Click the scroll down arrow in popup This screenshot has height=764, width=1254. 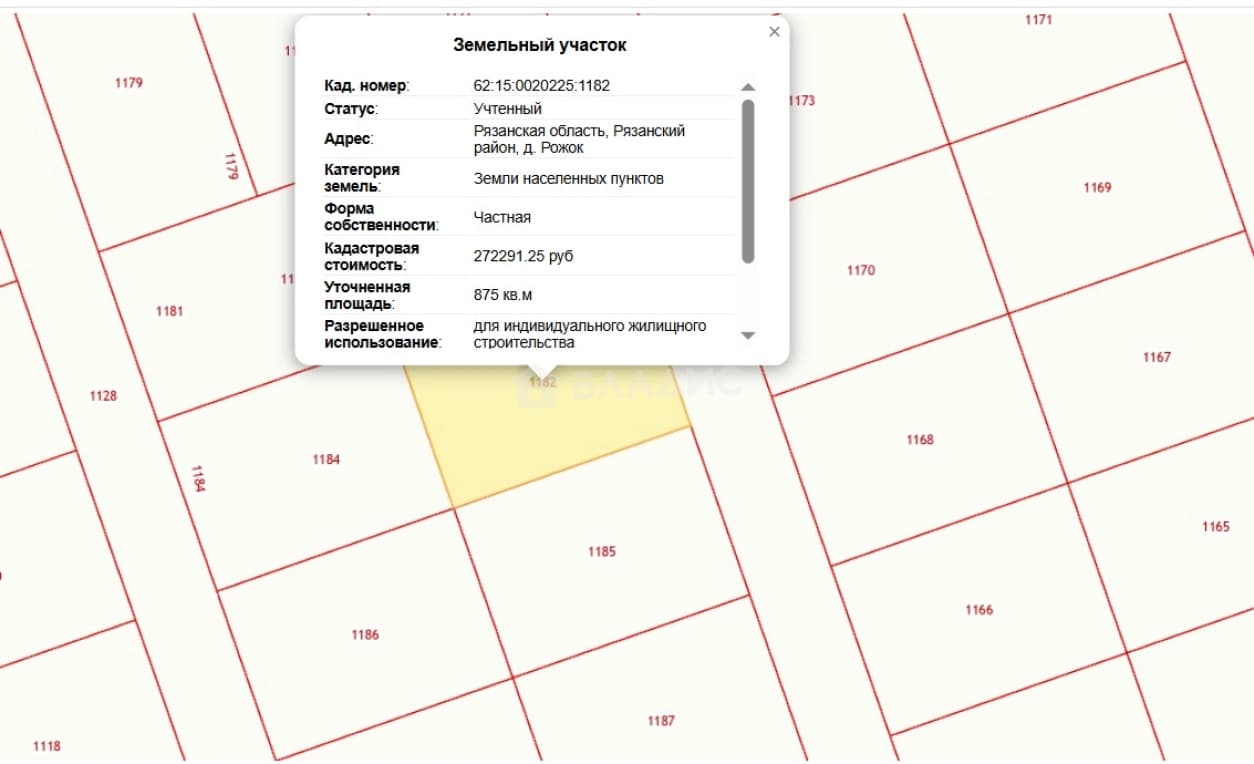coord(748,336)
